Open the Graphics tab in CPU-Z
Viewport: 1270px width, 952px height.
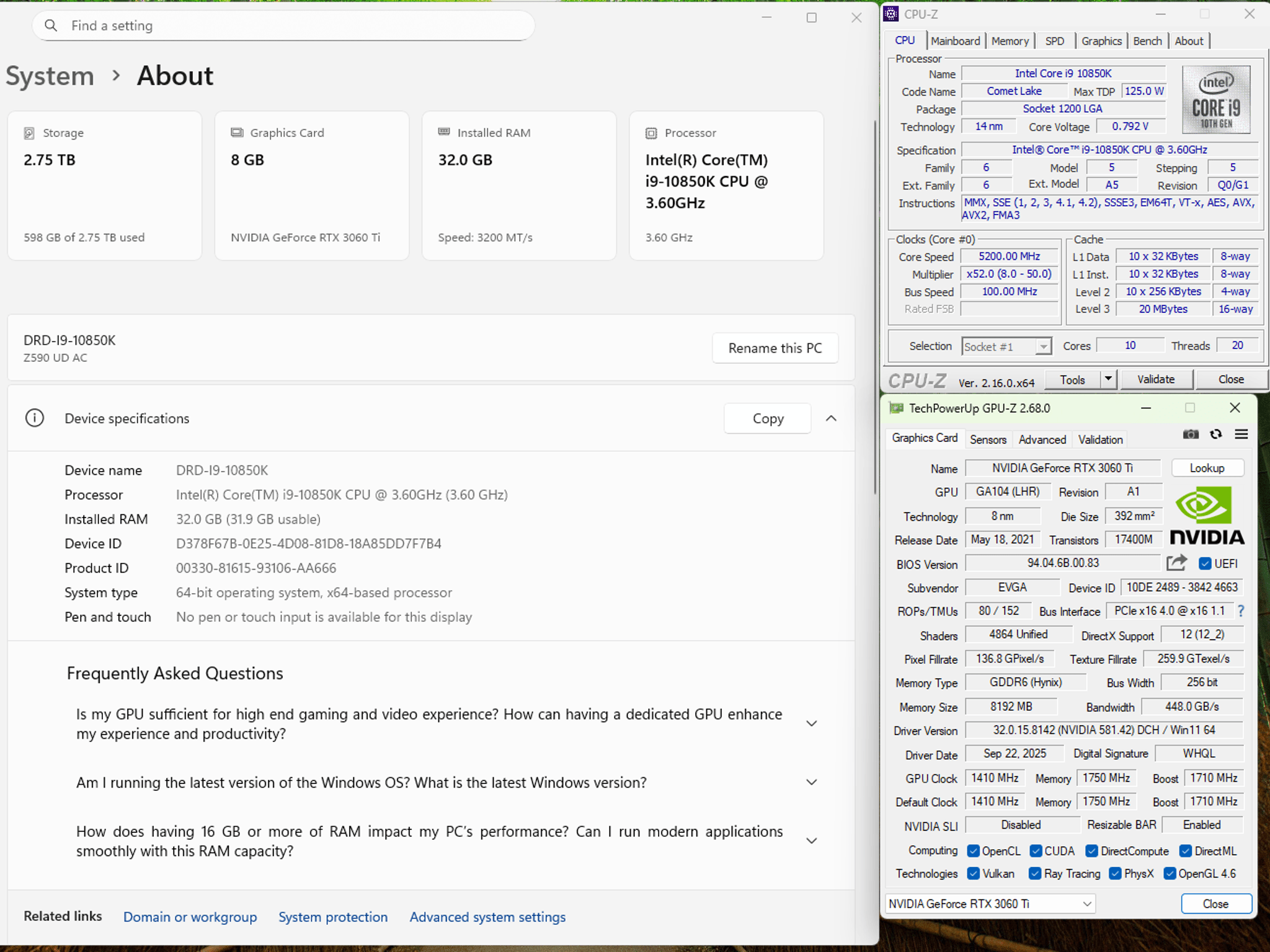tap(1101, 41)
